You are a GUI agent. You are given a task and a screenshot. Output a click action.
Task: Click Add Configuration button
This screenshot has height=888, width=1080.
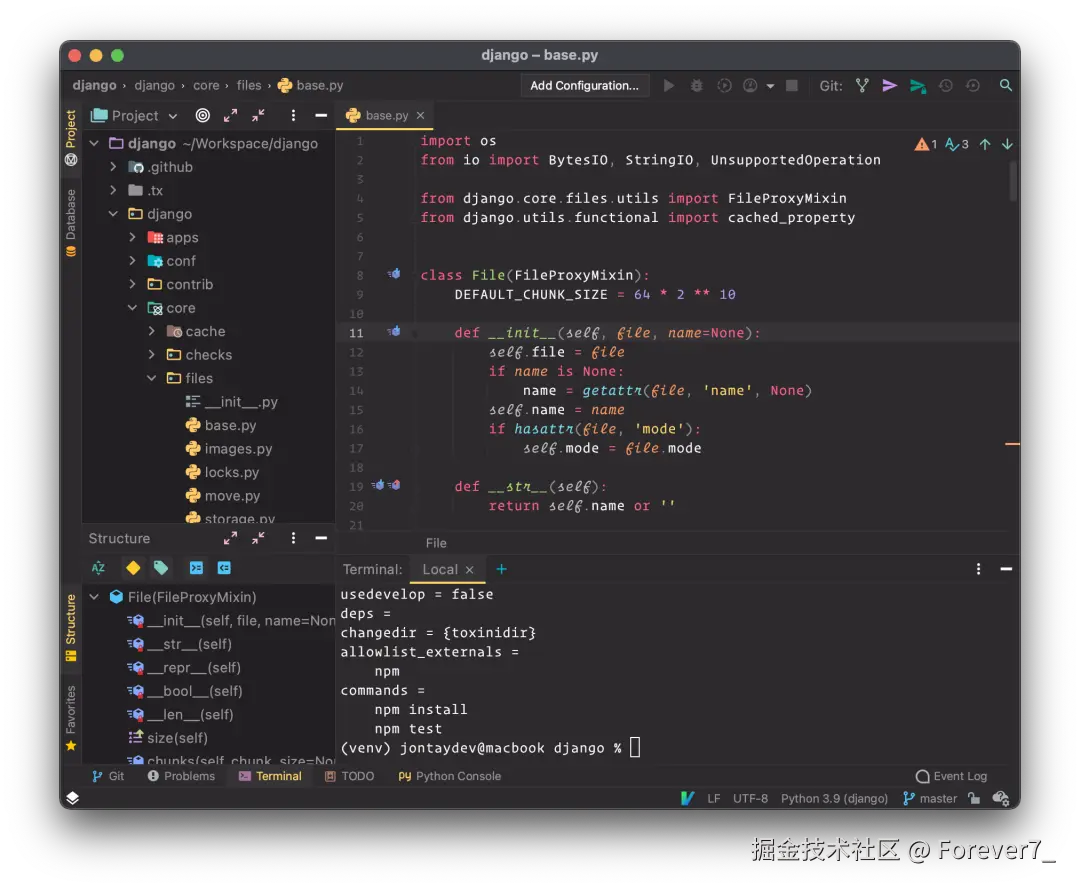(x=584, y=85)
